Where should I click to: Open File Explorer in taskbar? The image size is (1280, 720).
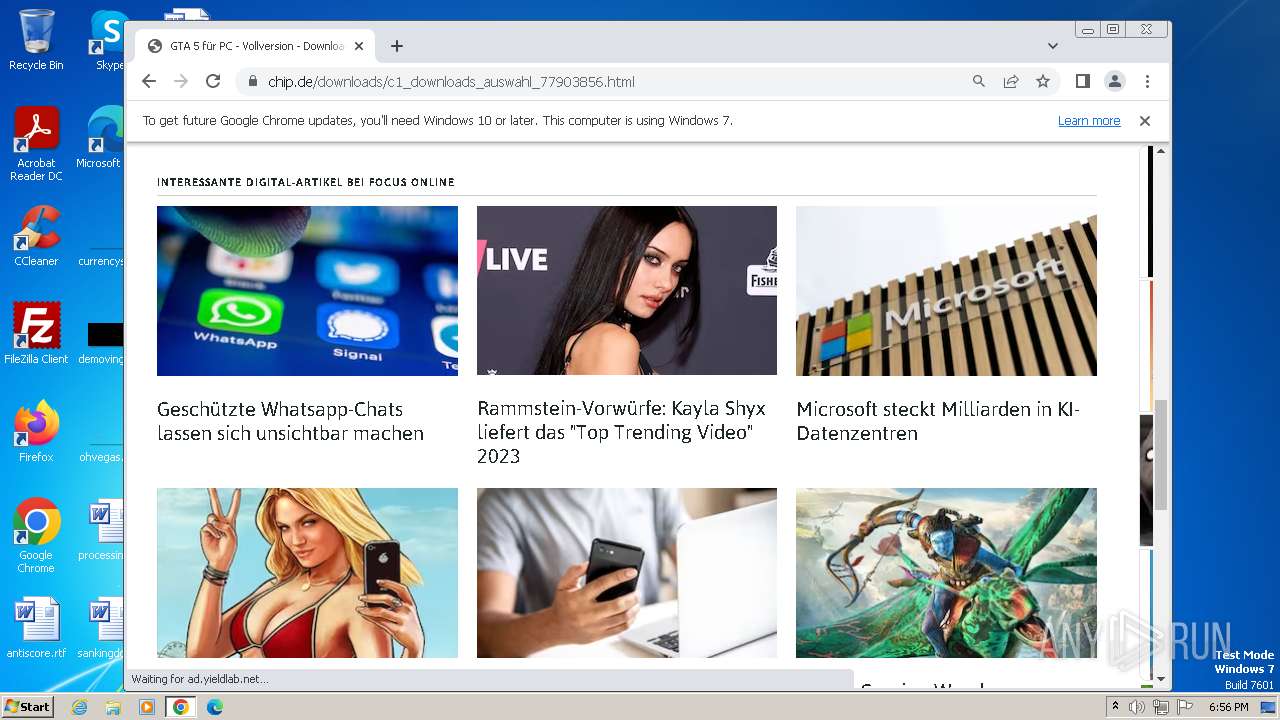click(113, 707)
